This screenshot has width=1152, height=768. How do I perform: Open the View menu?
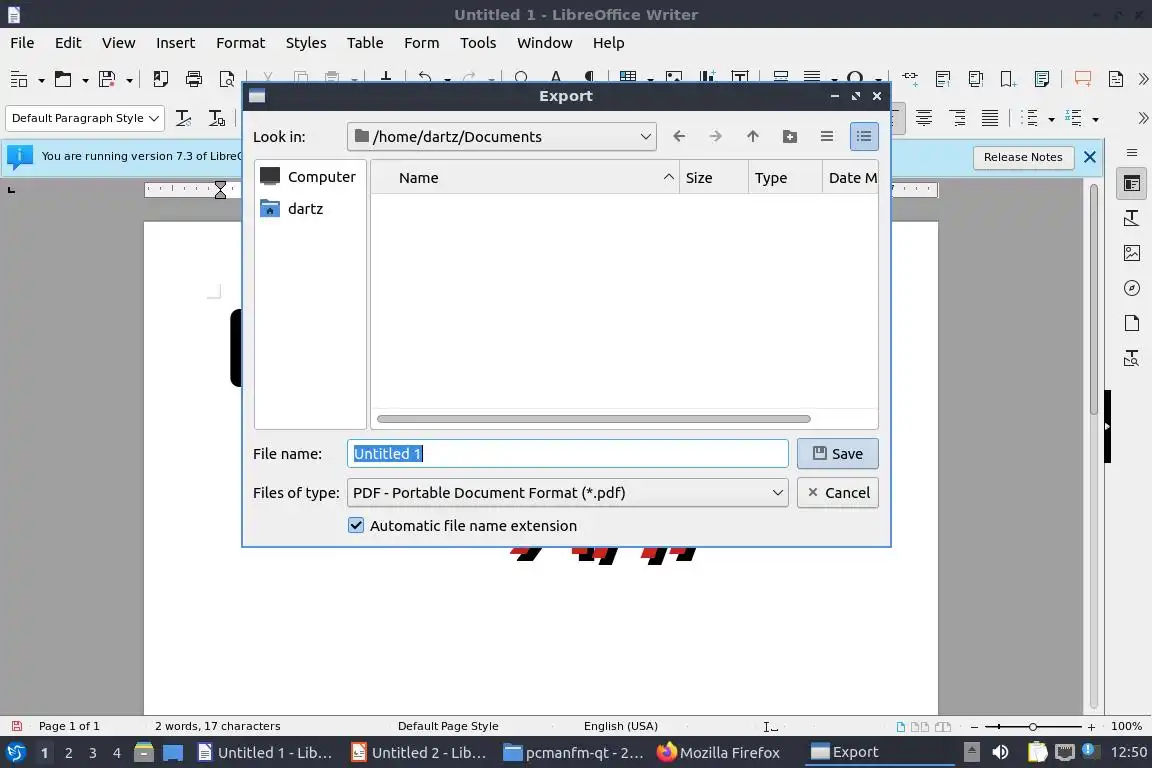click(x=118, y=43)
